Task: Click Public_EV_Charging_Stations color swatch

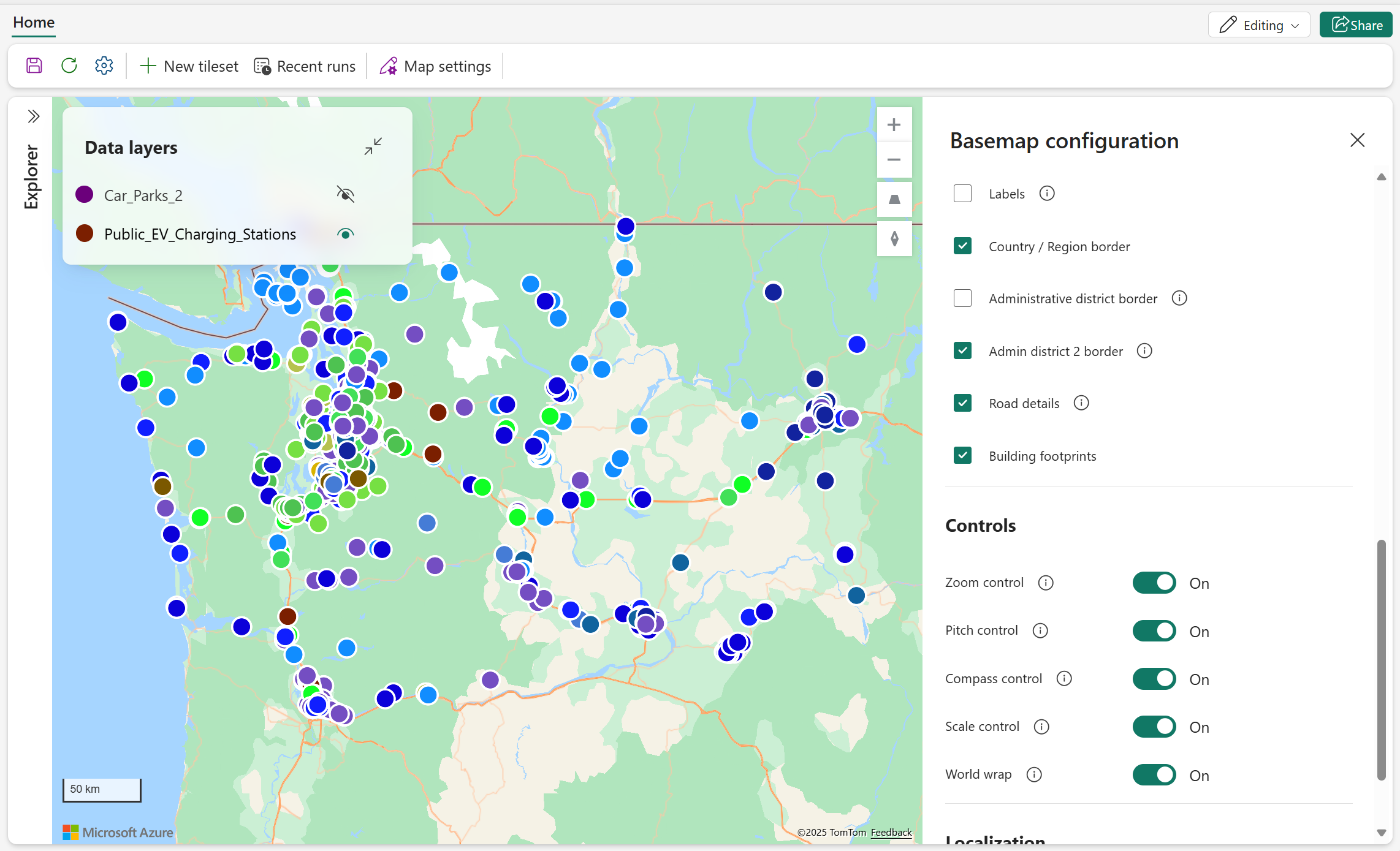Action: [85, 233]
